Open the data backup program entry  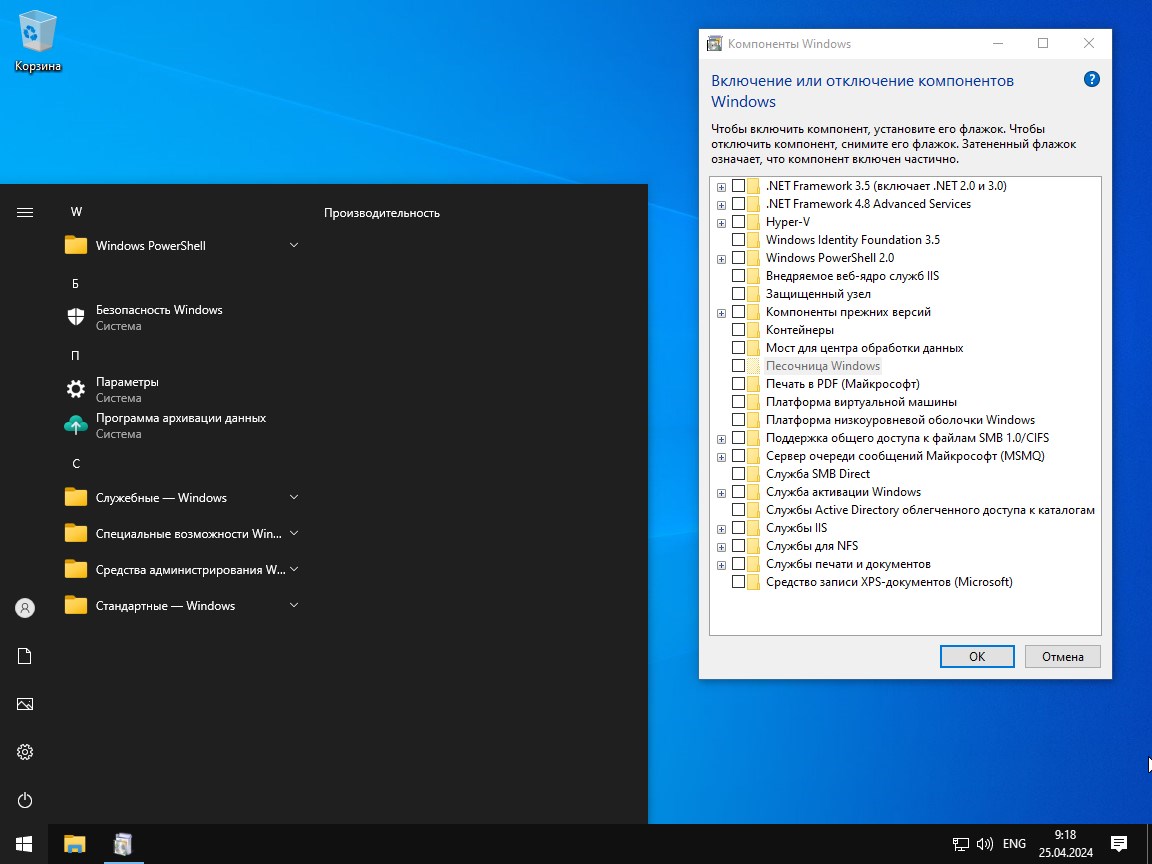click(x=180, y=425)
